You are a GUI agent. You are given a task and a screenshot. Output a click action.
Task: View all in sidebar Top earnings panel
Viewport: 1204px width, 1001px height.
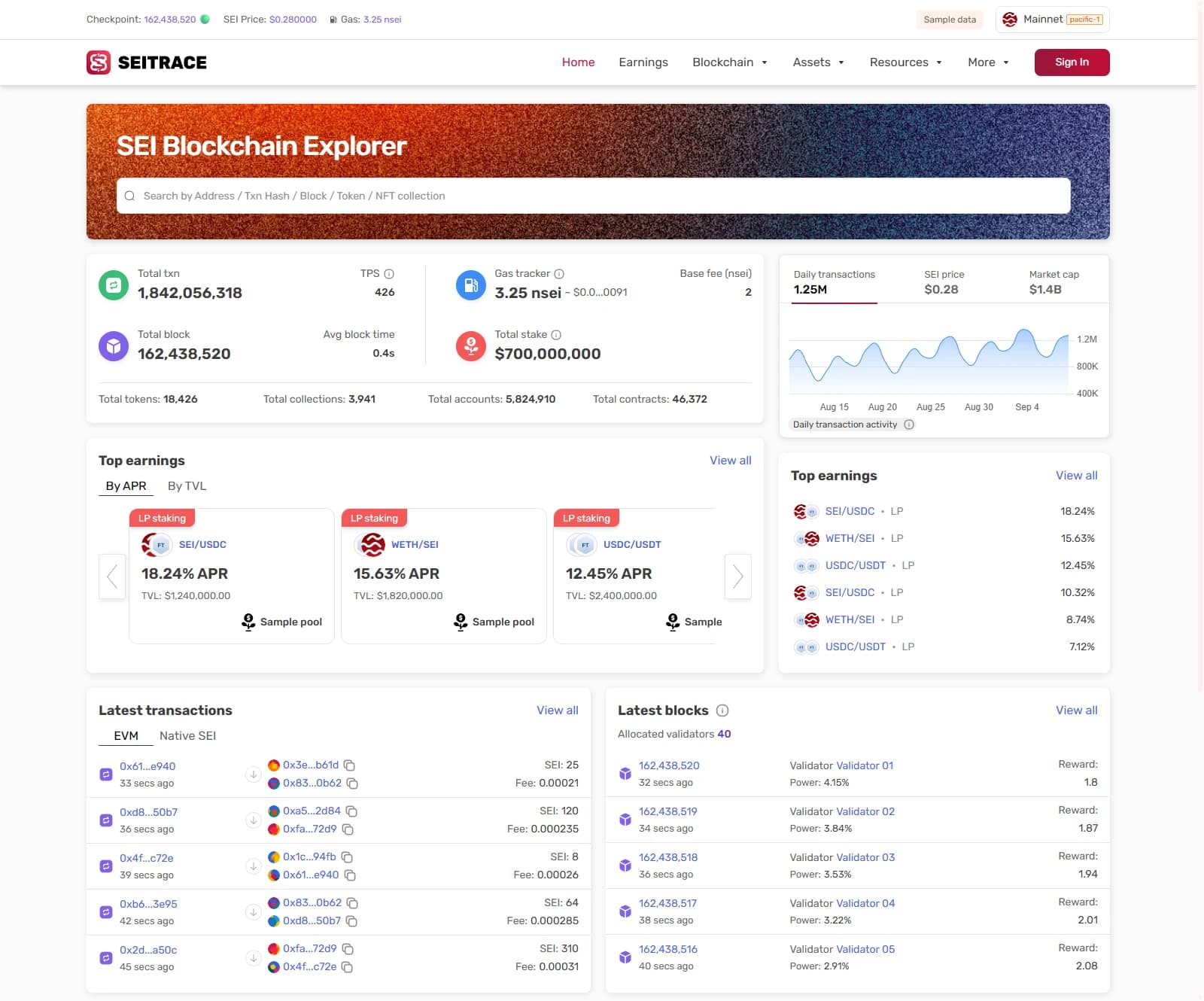click(1076, 476)
